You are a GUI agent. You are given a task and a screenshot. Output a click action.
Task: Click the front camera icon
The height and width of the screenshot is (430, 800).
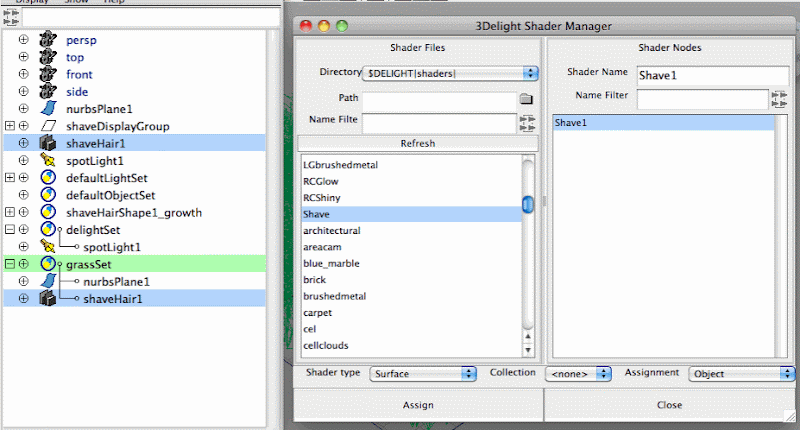[48, 74]
